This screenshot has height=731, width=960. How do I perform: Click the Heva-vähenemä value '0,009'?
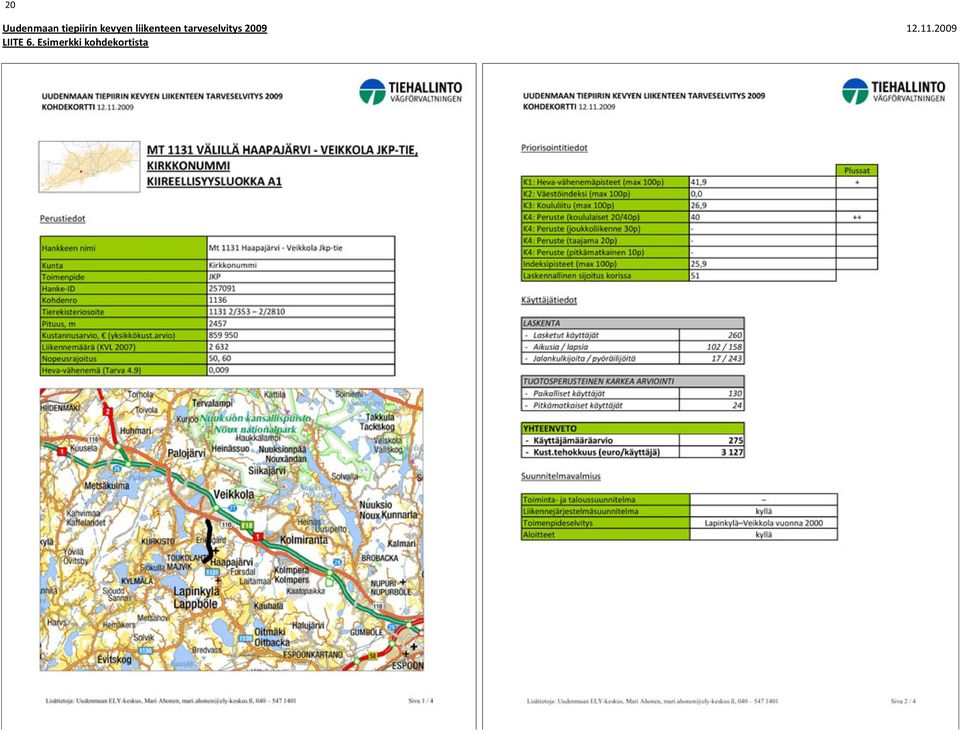tap(219, 370)
